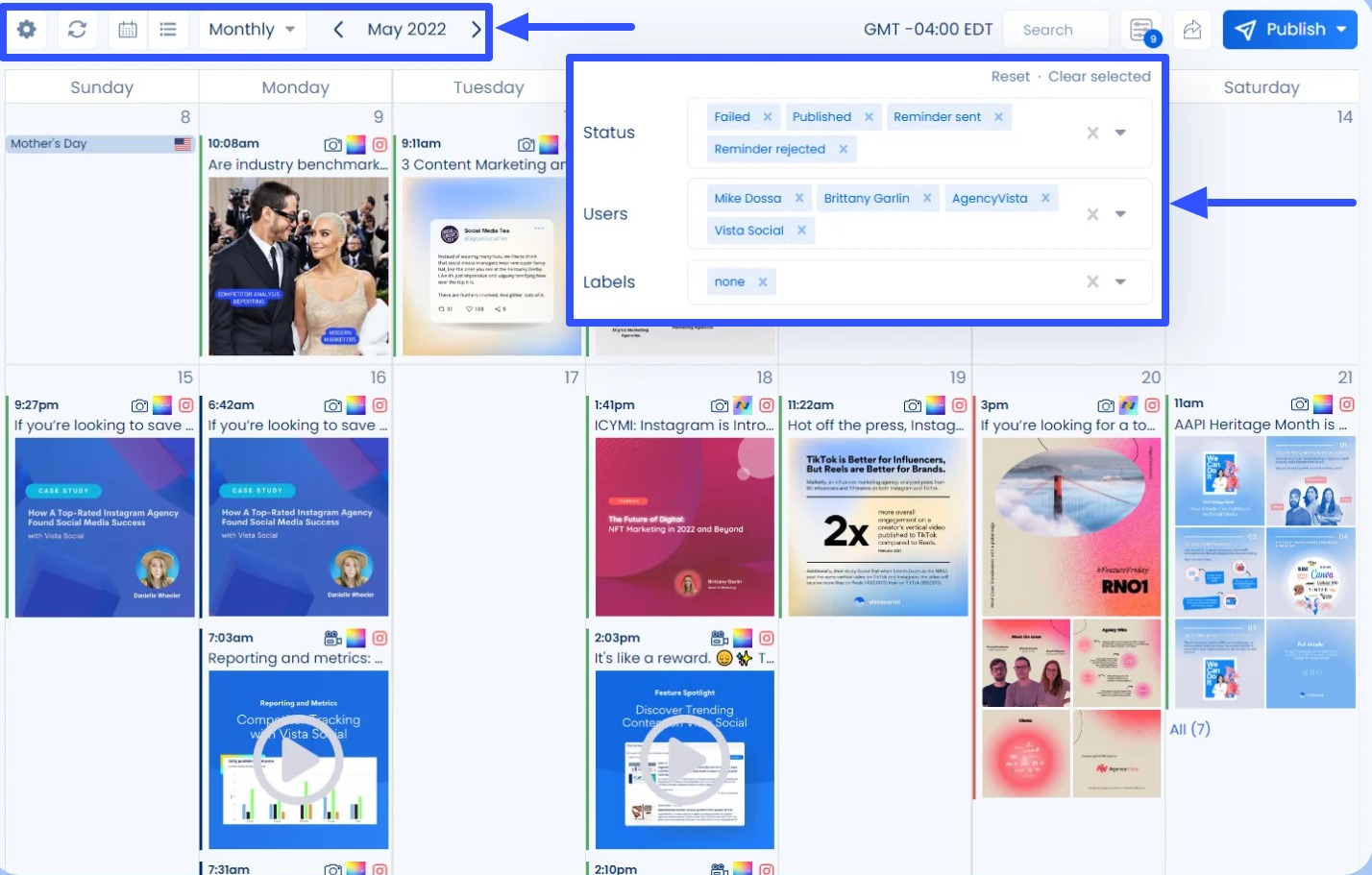Remove 'Mike Dossa' from the Users filter
This screenshot has height=875, width=1372.
[x=800, y=198]
